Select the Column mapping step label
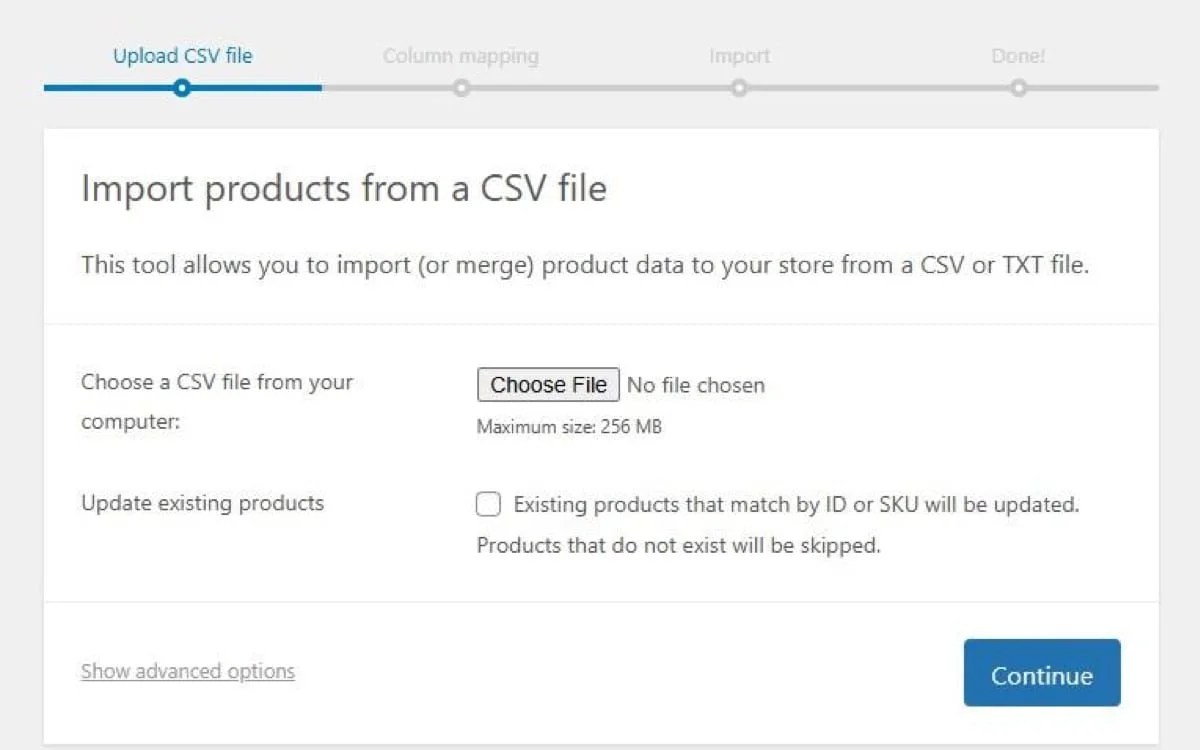This screenshot has width=1200, height=750. [x=461, y=56]
